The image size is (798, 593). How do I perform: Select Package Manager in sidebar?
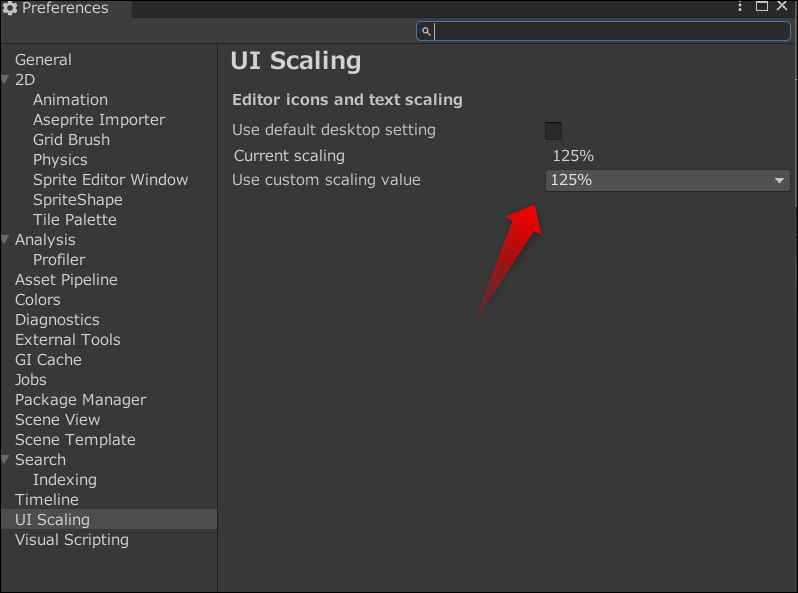(80, 400)
